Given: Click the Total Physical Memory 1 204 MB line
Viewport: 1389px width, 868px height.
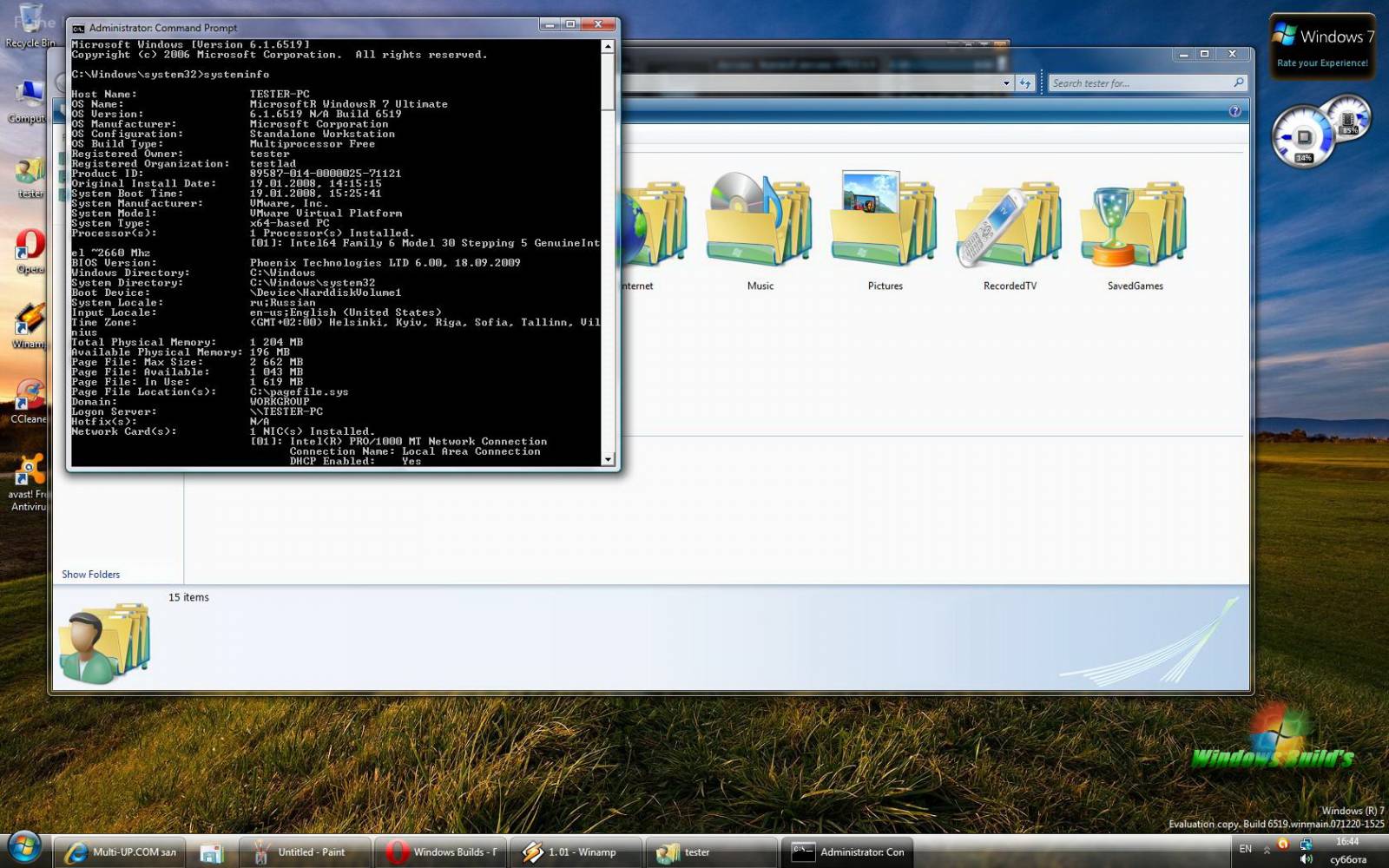Looking at the screenshot, I should coord(188,342).
